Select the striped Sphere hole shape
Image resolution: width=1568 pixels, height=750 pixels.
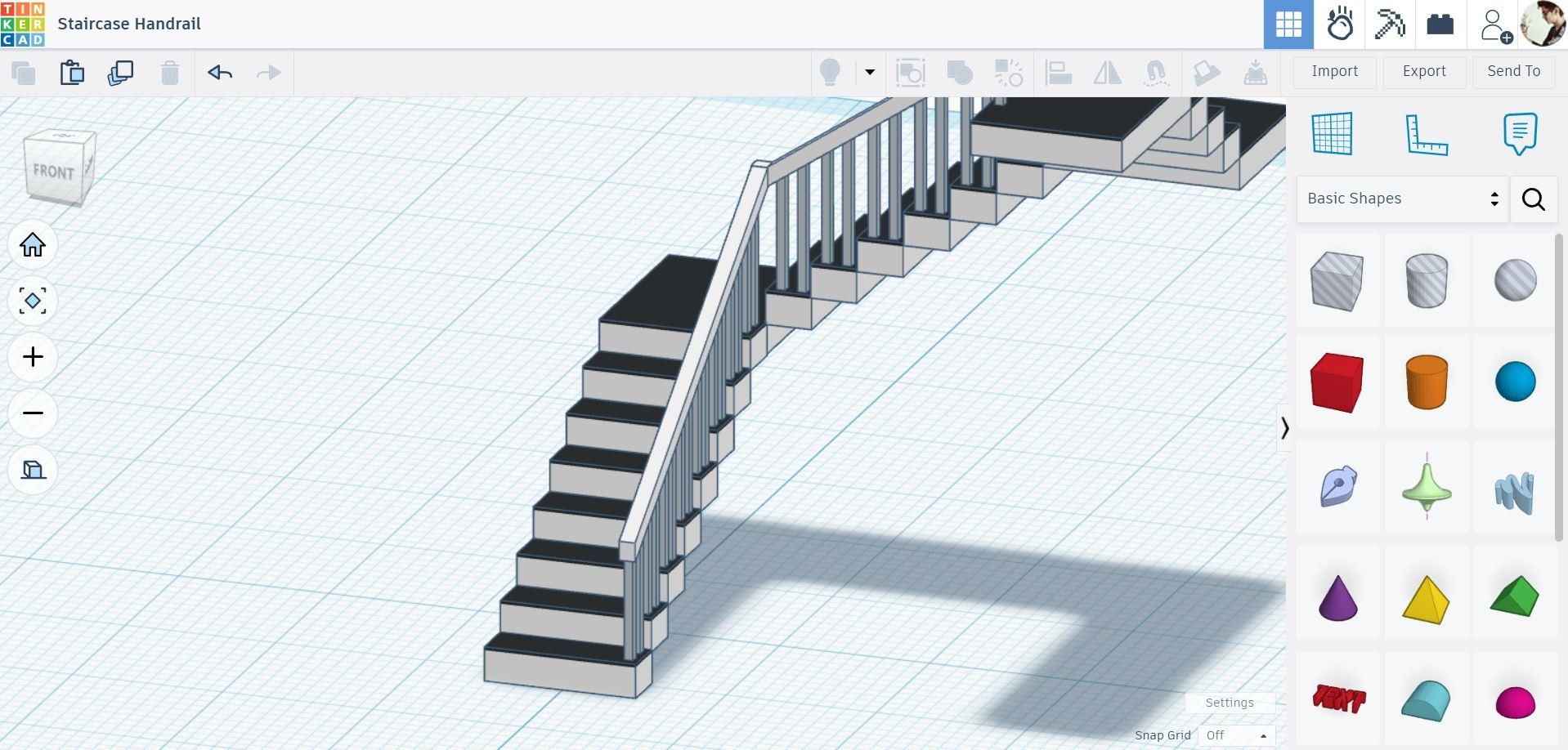pos(1515,280)
